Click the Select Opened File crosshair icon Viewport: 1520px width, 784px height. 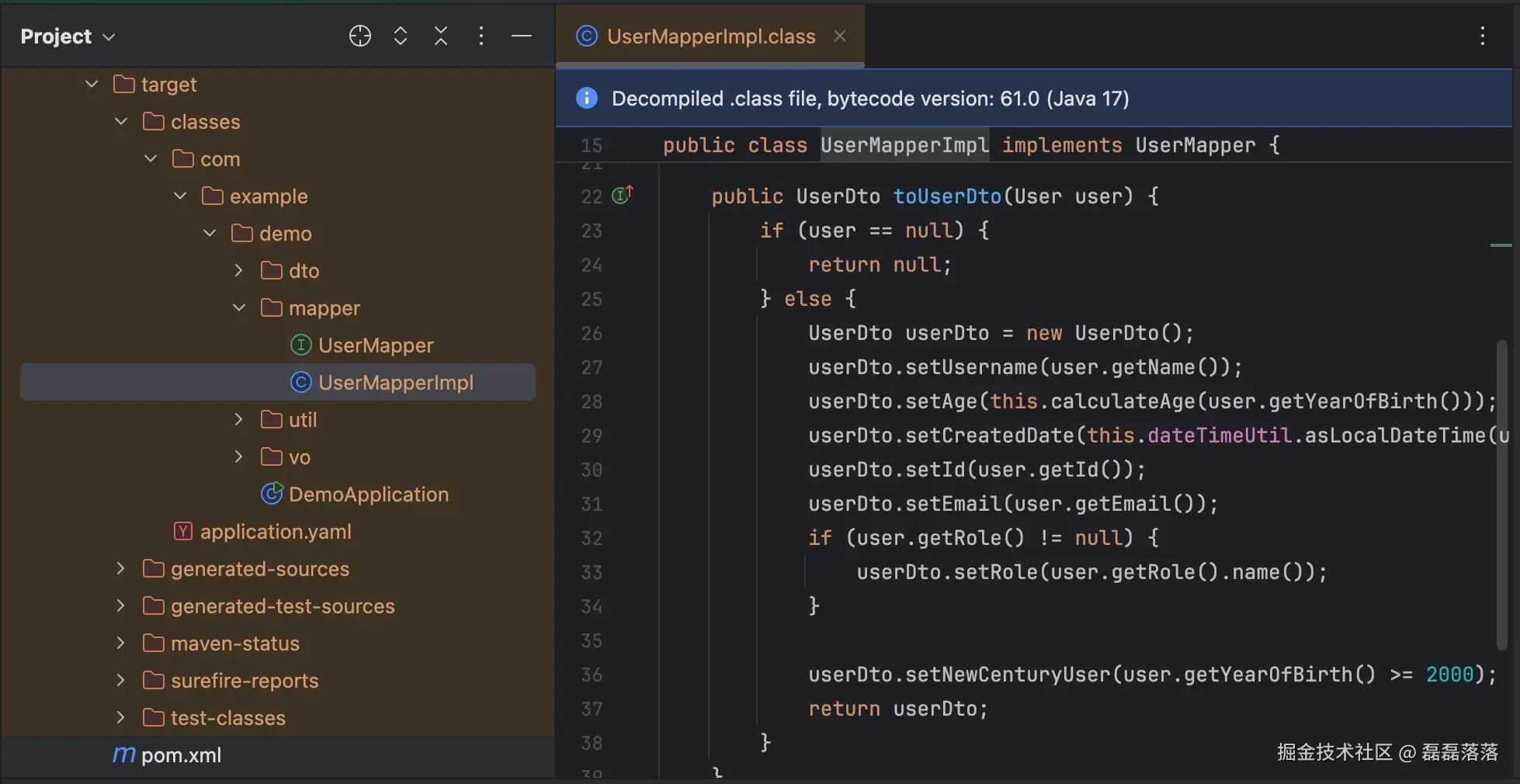360,36
